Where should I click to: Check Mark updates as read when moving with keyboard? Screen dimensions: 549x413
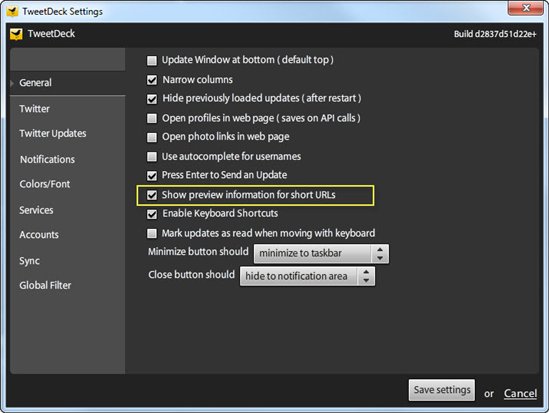tap(152, 233)
